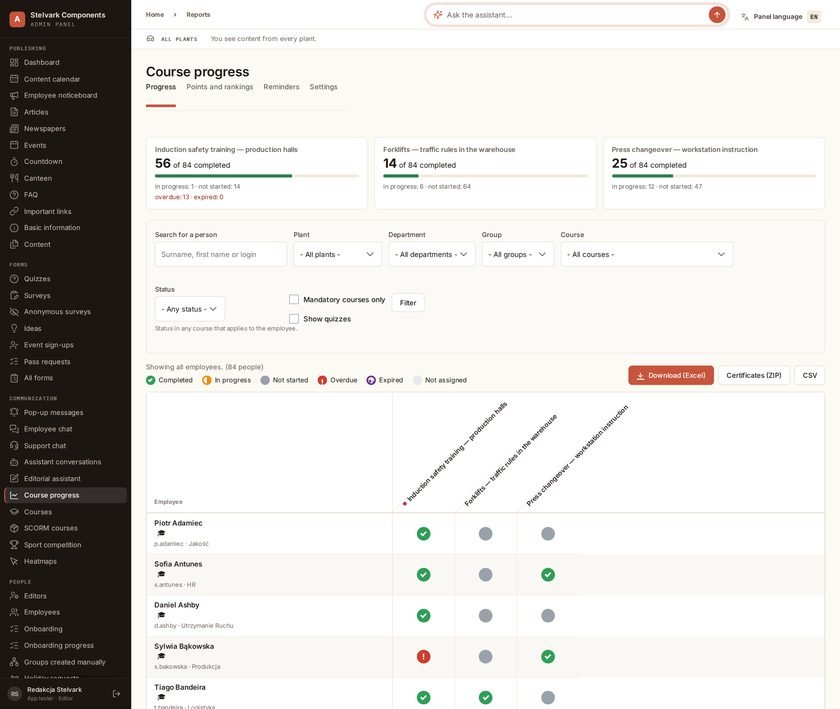Viewport: 840px width, 709px height.
Task: Click graduation cap icon under Piotr Adamiec
Action: tap(161, 533)
